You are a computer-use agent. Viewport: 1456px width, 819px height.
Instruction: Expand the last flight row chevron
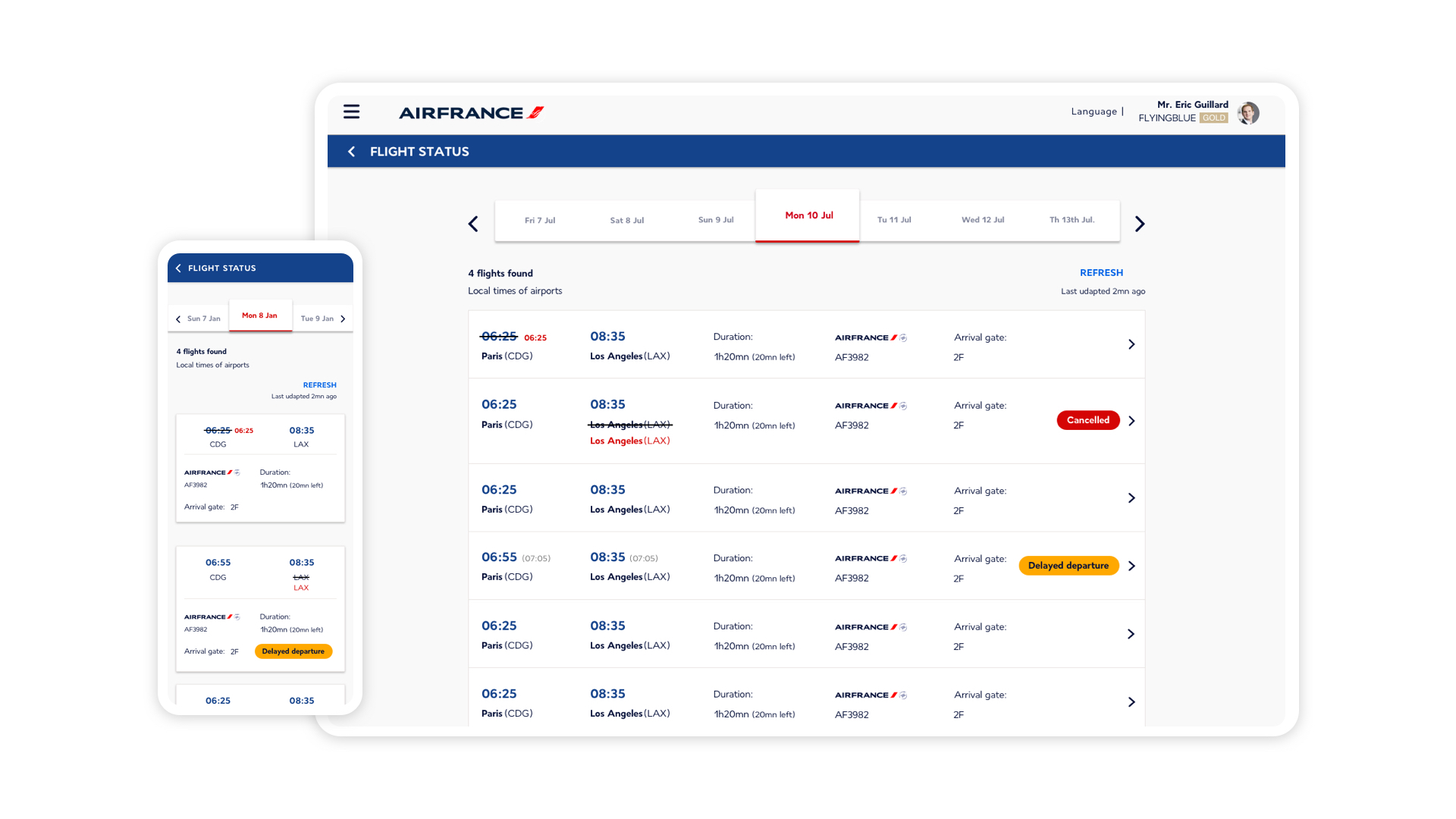(1131, 702)
